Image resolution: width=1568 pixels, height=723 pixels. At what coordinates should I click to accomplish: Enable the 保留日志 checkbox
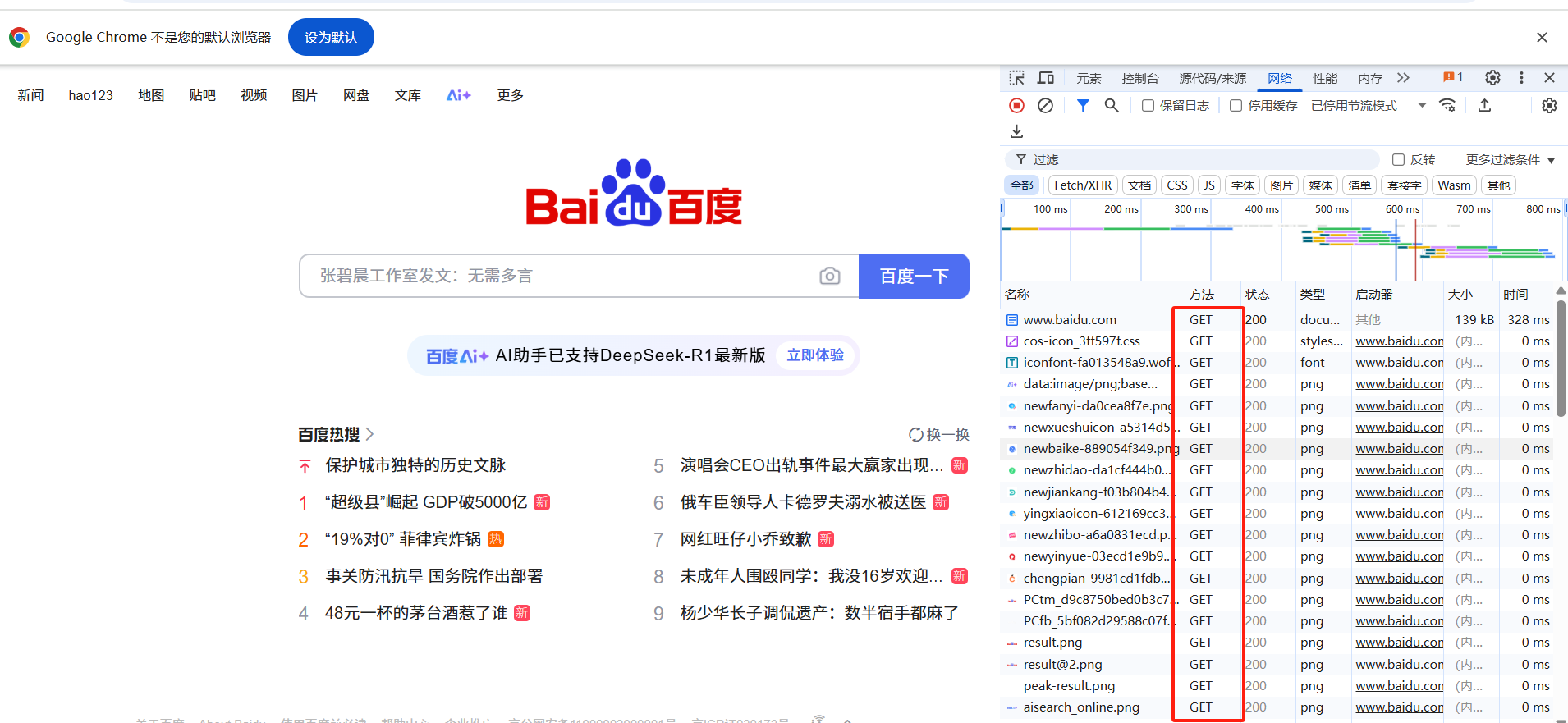[1148, 105]
